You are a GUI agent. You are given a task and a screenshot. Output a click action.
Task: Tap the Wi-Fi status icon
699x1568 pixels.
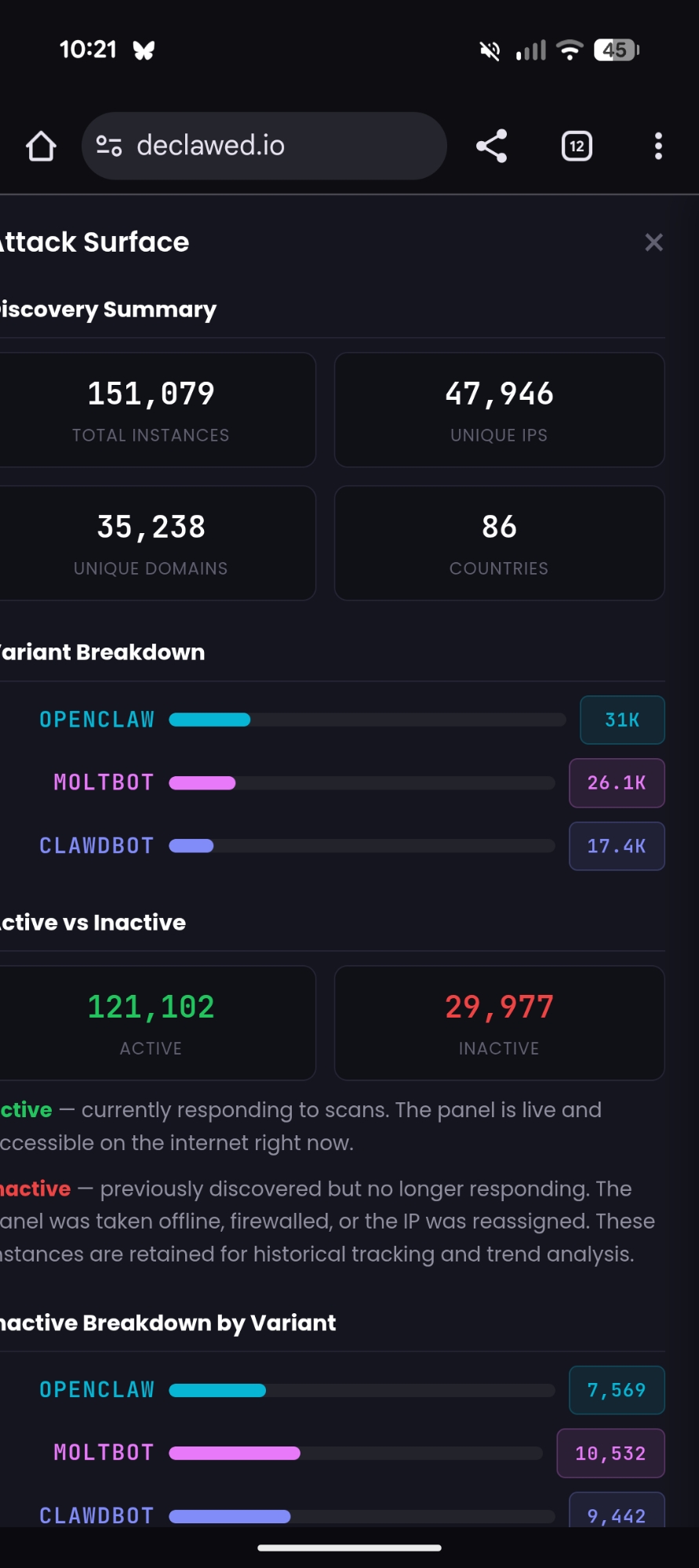[570, 50]
